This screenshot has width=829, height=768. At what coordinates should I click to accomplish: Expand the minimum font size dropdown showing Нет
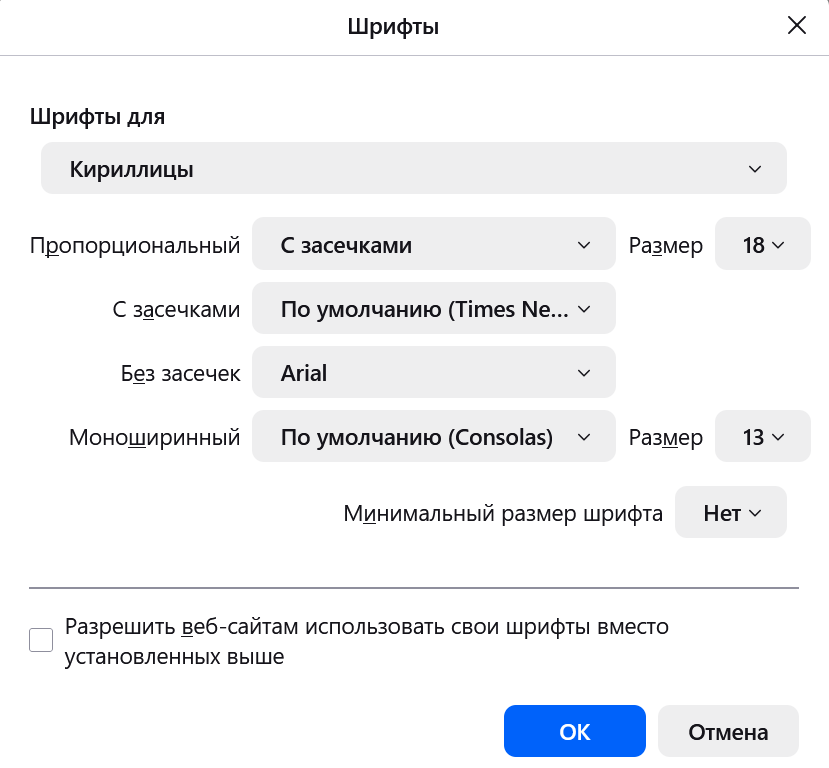tap(731, 513)
